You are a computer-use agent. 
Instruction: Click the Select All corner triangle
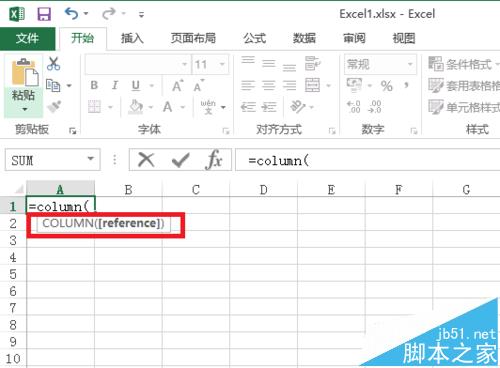(19, 189)
